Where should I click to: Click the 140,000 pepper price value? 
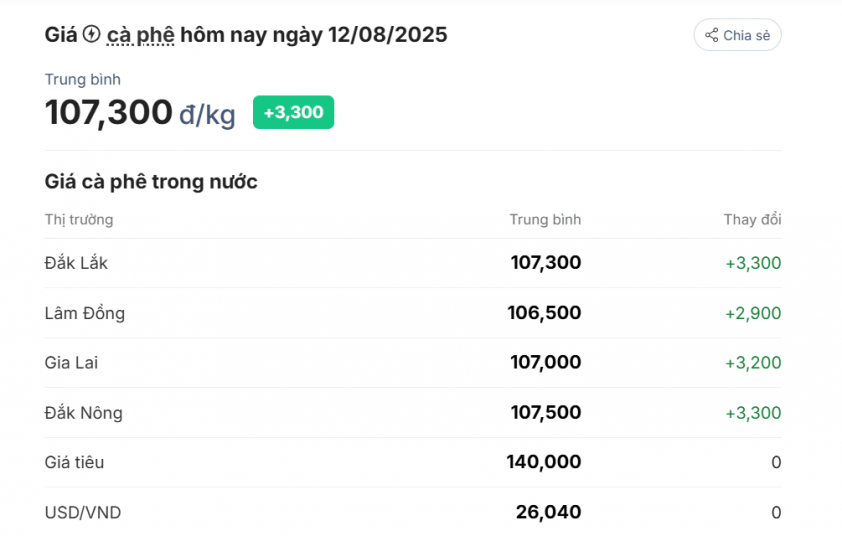544,463
